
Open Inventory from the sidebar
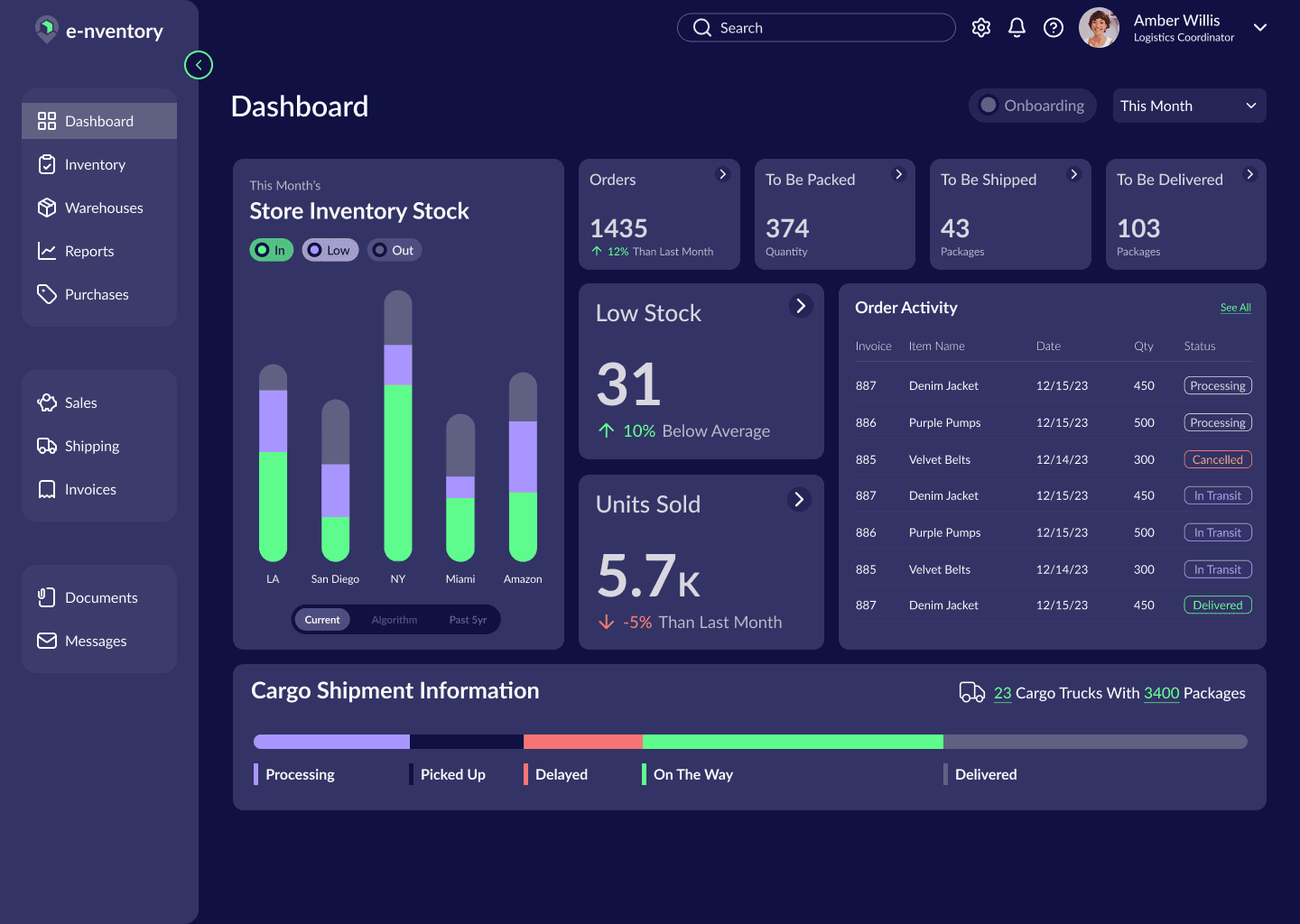tap(99, 164)
